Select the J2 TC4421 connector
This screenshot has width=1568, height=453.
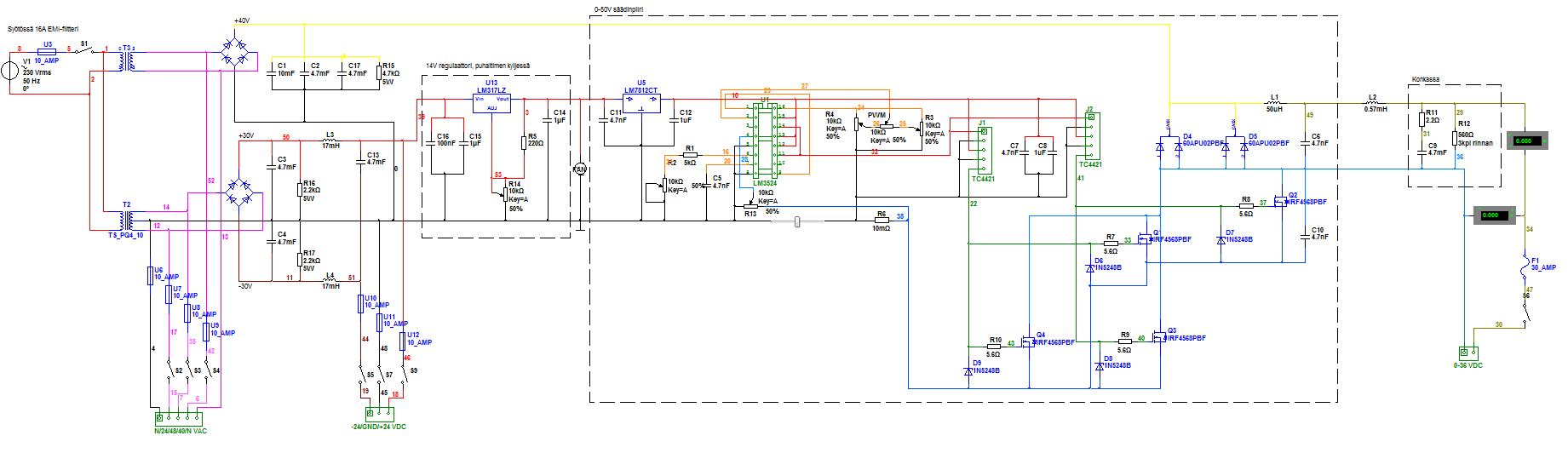[x=1089, y=136]
